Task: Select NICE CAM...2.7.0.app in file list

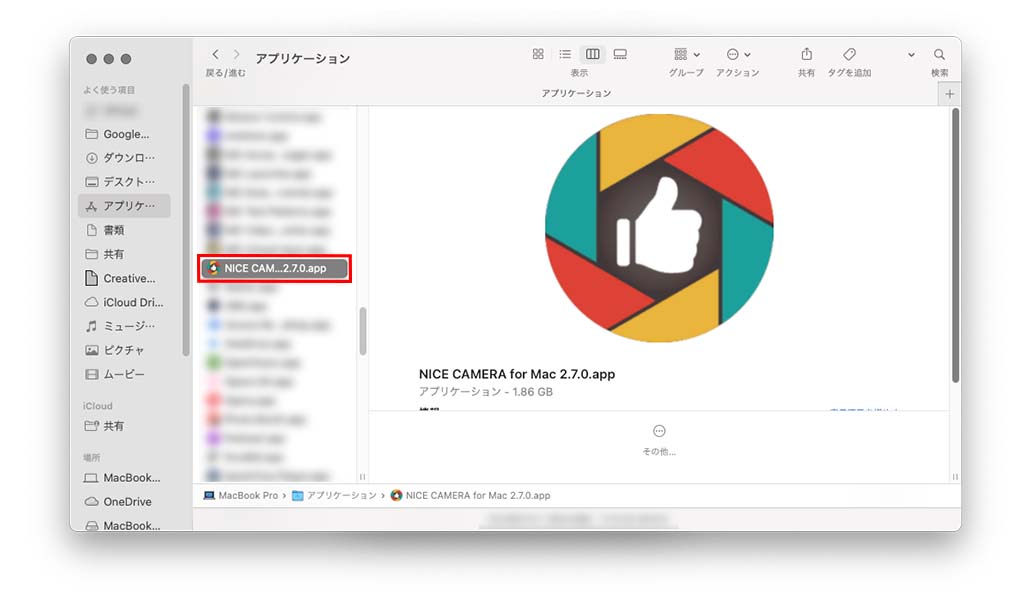Action: (274, 269)
